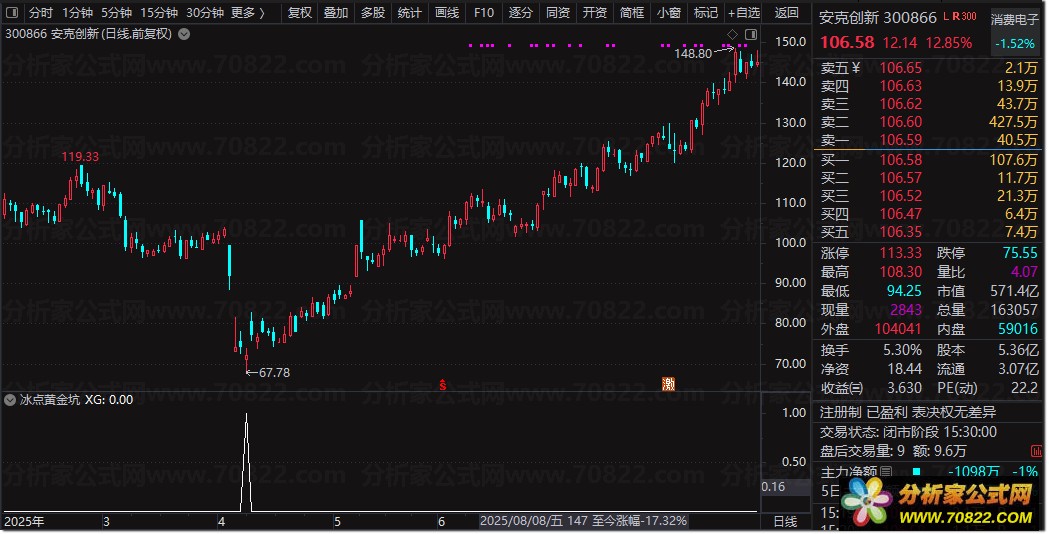Switch to the 5分钟 period tab
1049x534 pixels.
tap(116, 13)
